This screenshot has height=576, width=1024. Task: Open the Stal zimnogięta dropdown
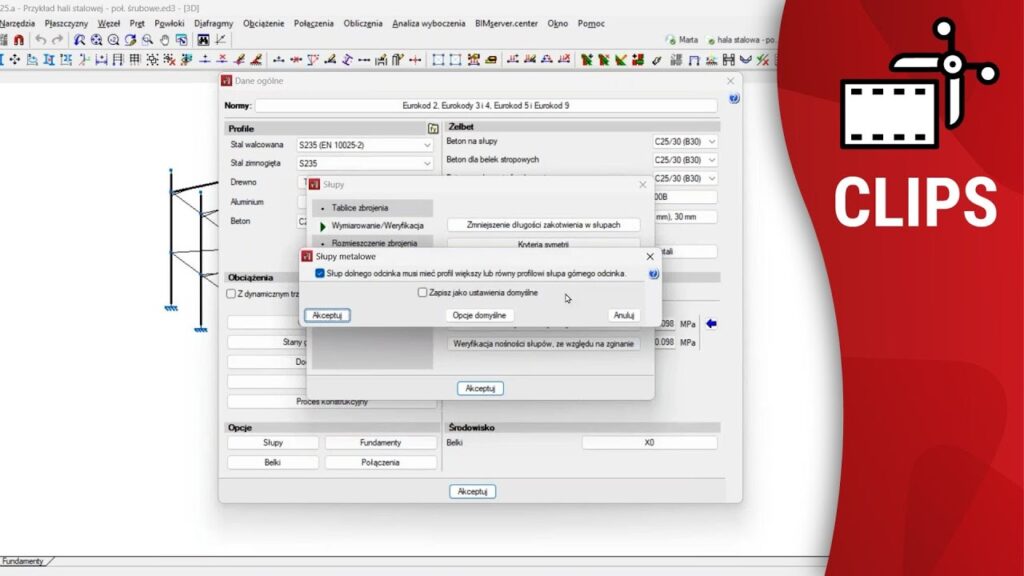click(x=427, y=163)
